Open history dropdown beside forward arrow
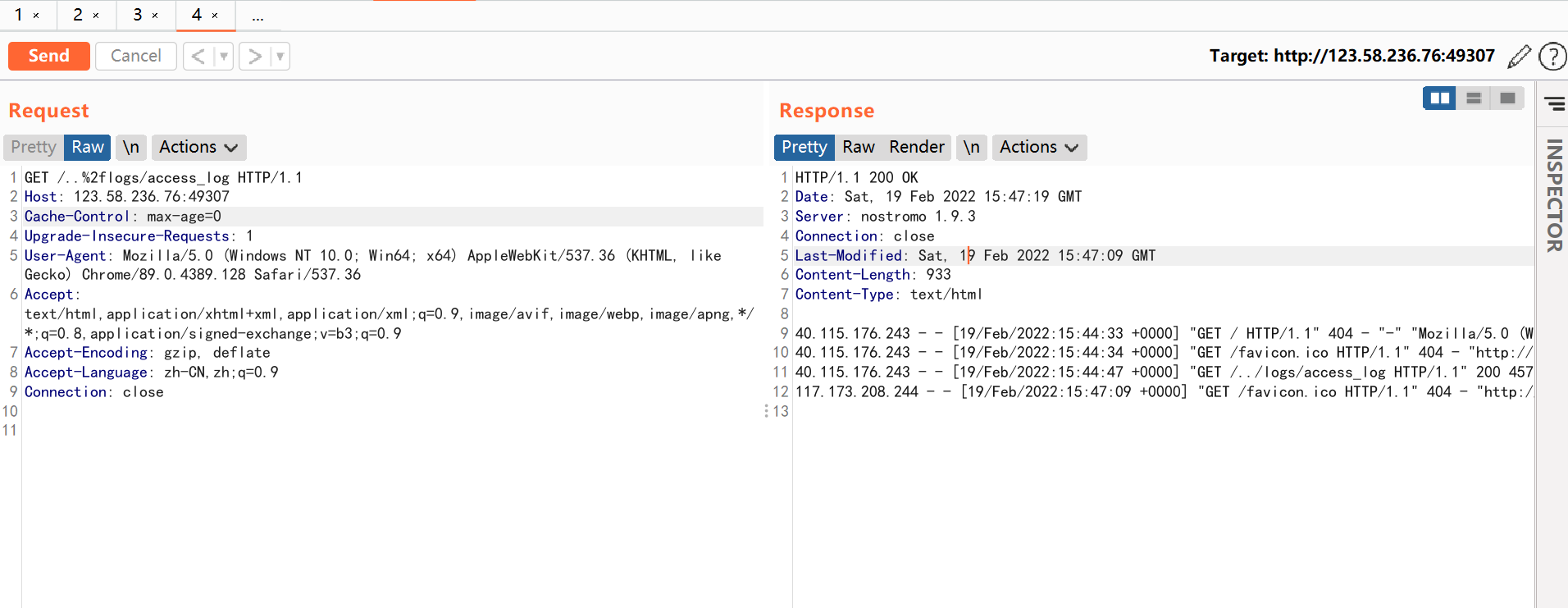Image resolution: width=1568 pixels, height=608 pixels. 280,56
